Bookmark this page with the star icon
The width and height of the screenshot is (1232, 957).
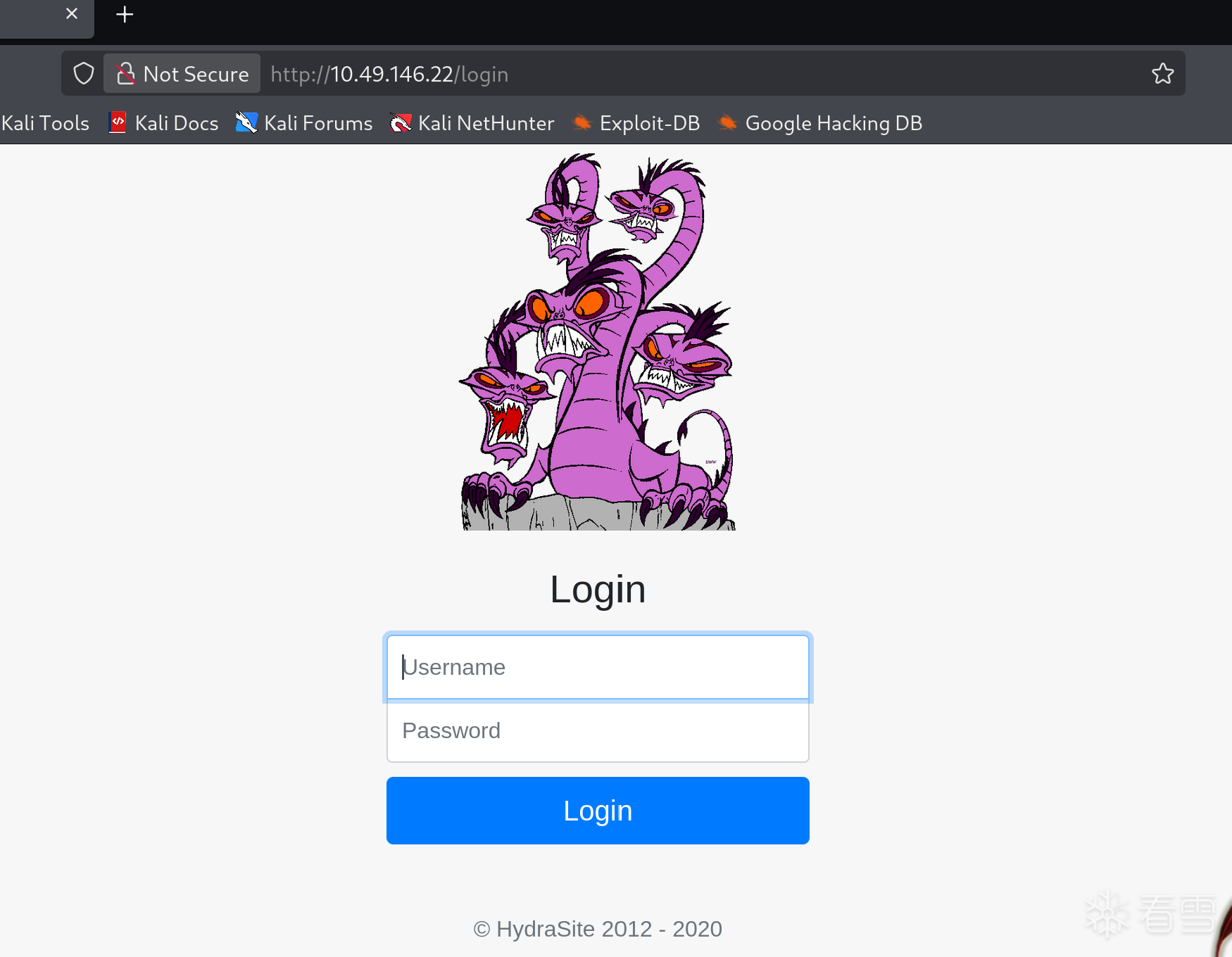[x=1163, y=73]
